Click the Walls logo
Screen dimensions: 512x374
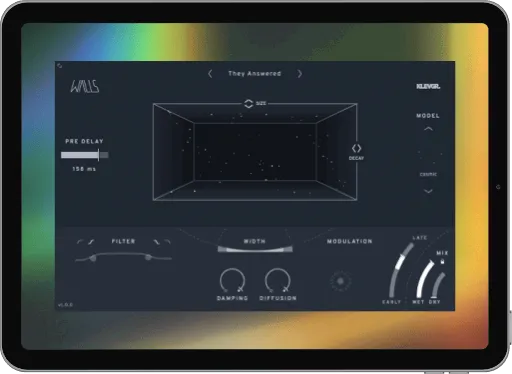pos(85,86)
